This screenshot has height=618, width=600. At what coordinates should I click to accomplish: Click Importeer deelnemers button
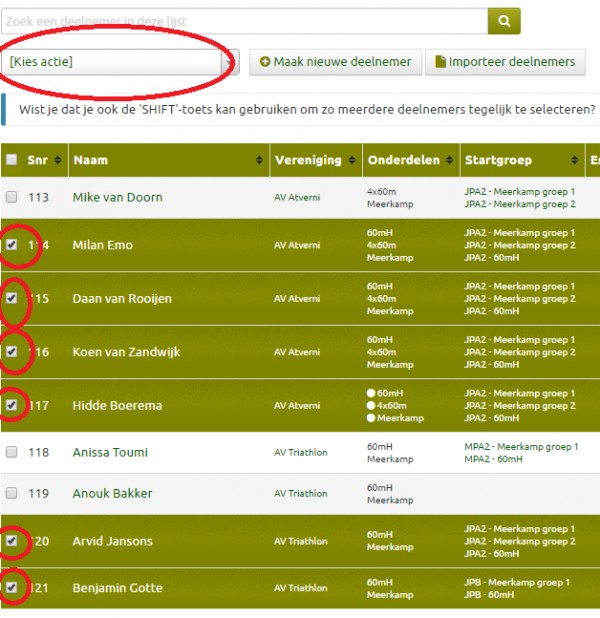505,62
